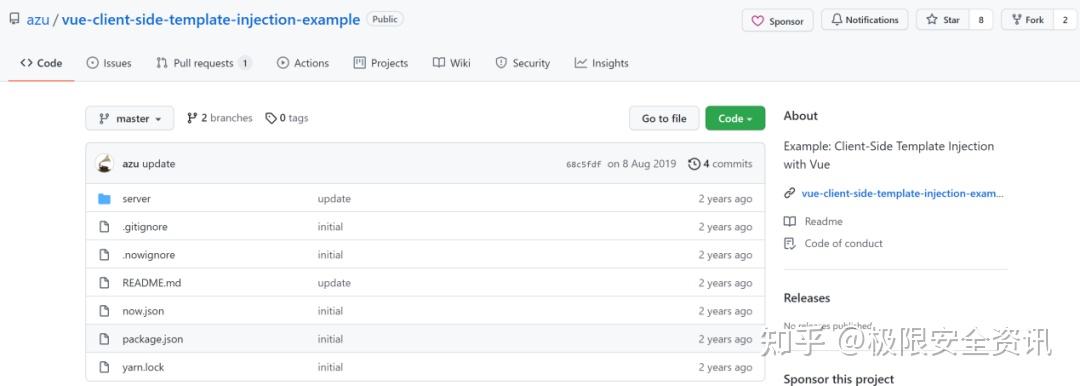Click the README.md file icon
This screenshot has height=386, width=1080.
(x=104, y=283)
